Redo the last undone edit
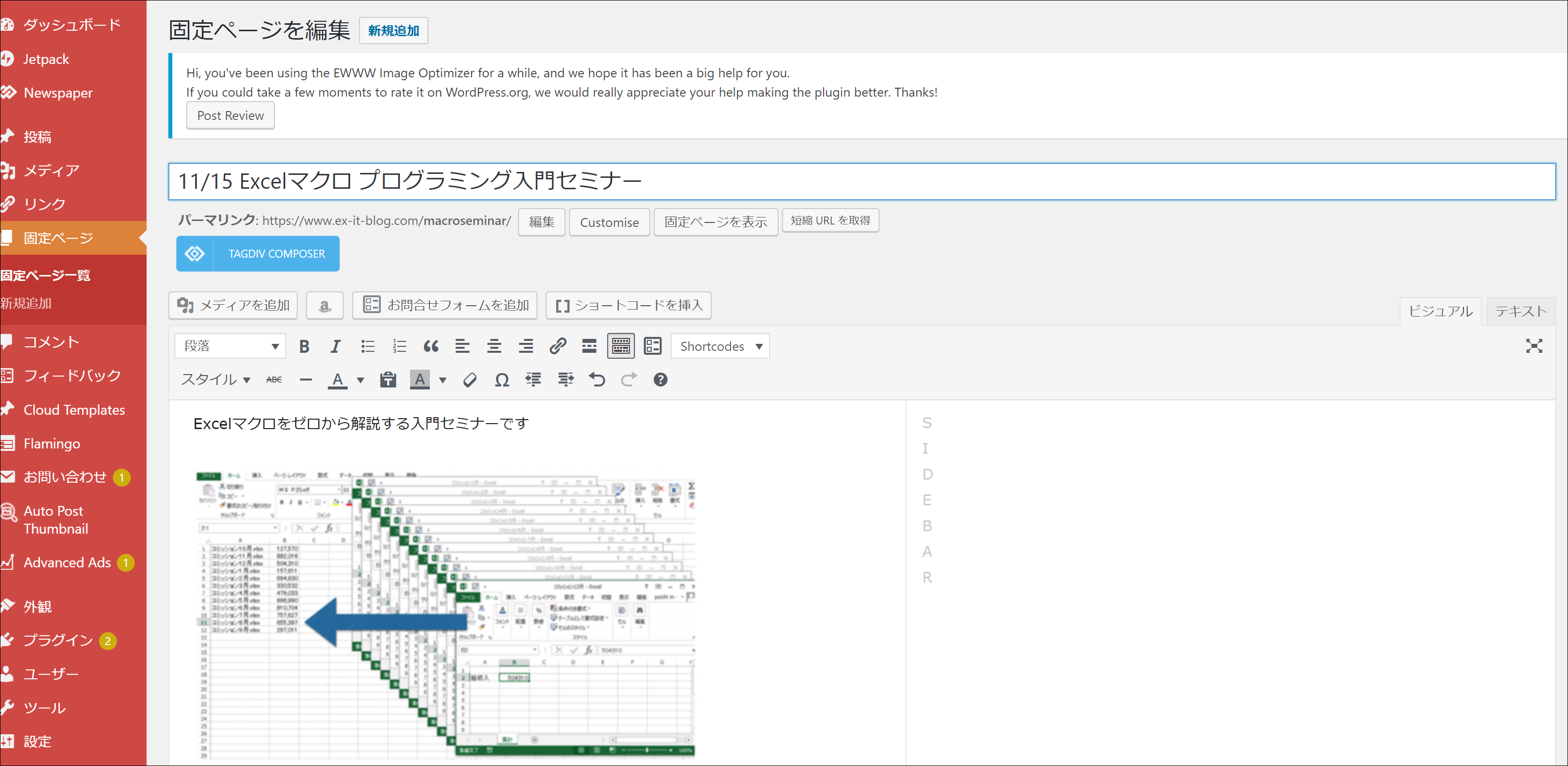This screenshot has width=1568, height=766. [629, 380]
